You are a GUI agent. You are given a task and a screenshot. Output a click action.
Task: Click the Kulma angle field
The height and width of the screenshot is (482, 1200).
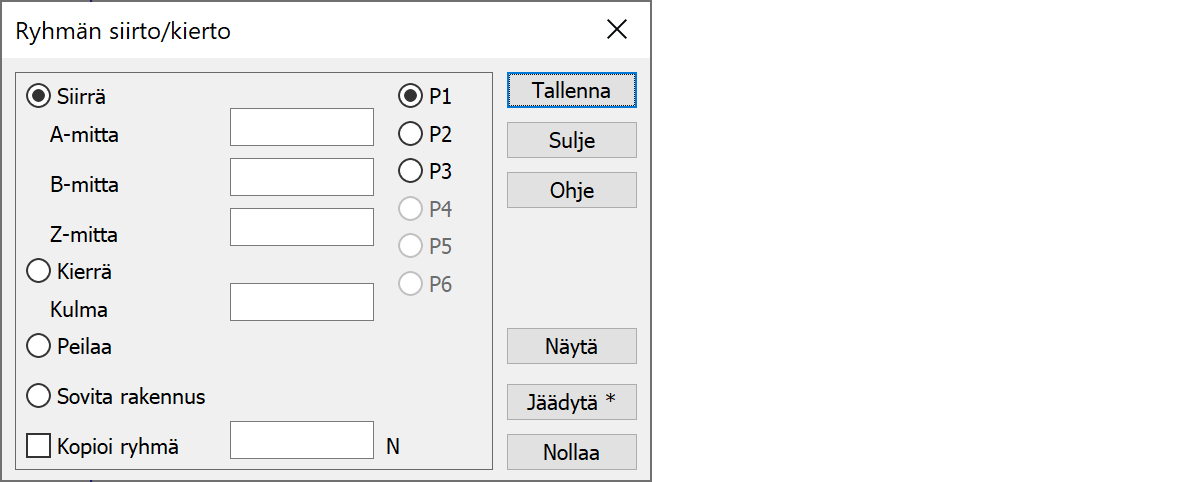click(x=301, y=302)
